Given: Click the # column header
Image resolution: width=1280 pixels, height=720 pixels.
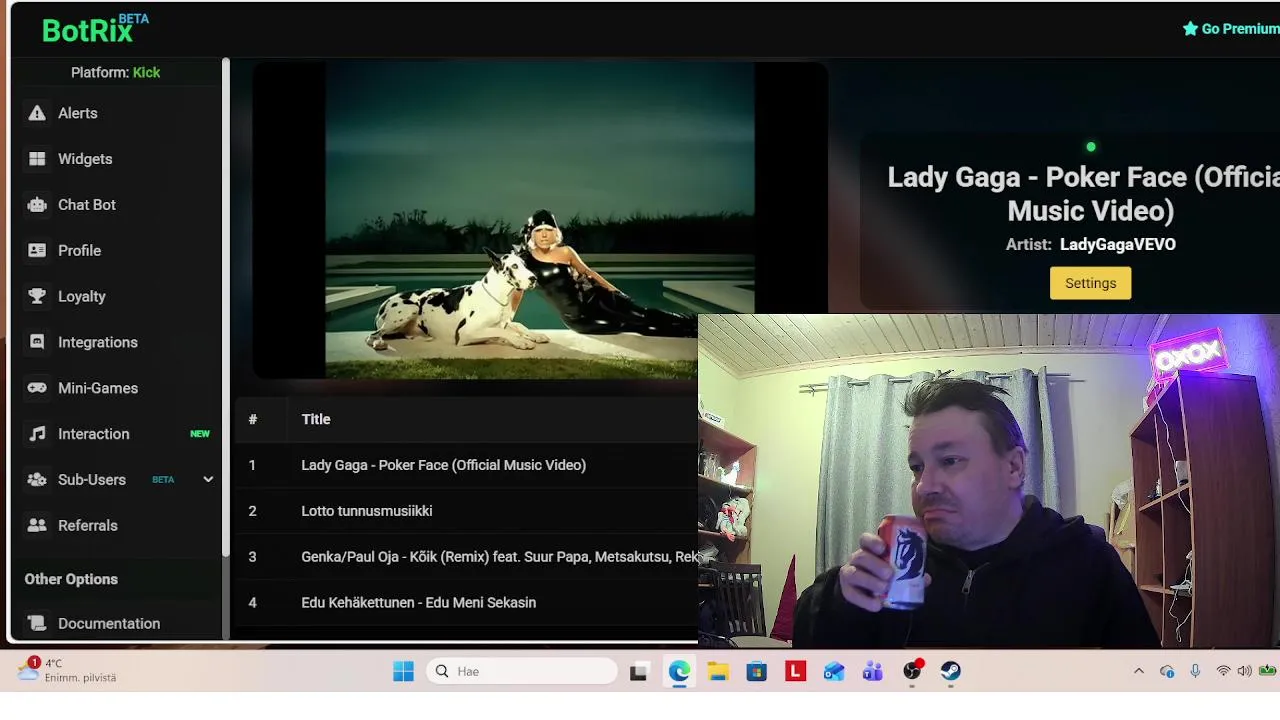Looking at the screenshot, I should [x=253, y=419].
